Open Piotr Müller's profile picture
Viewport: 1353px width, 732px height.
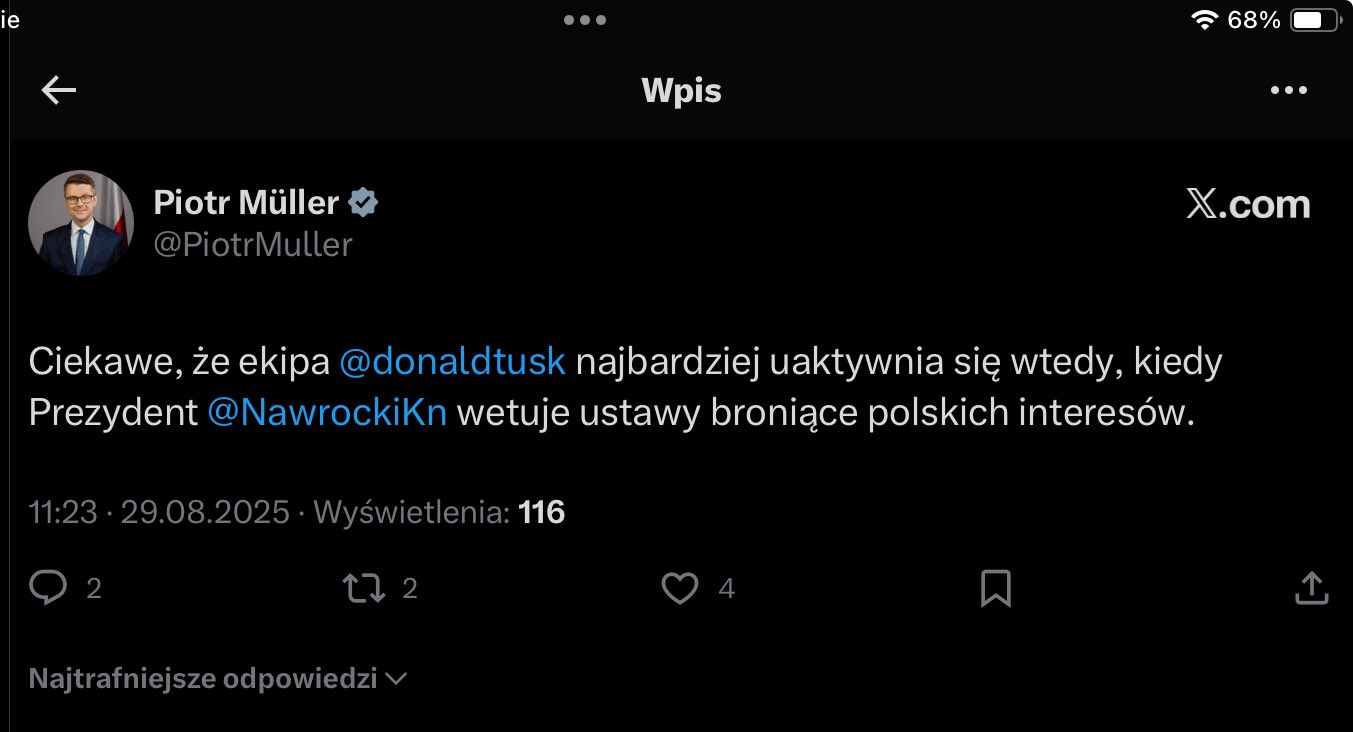click(81, 223)
